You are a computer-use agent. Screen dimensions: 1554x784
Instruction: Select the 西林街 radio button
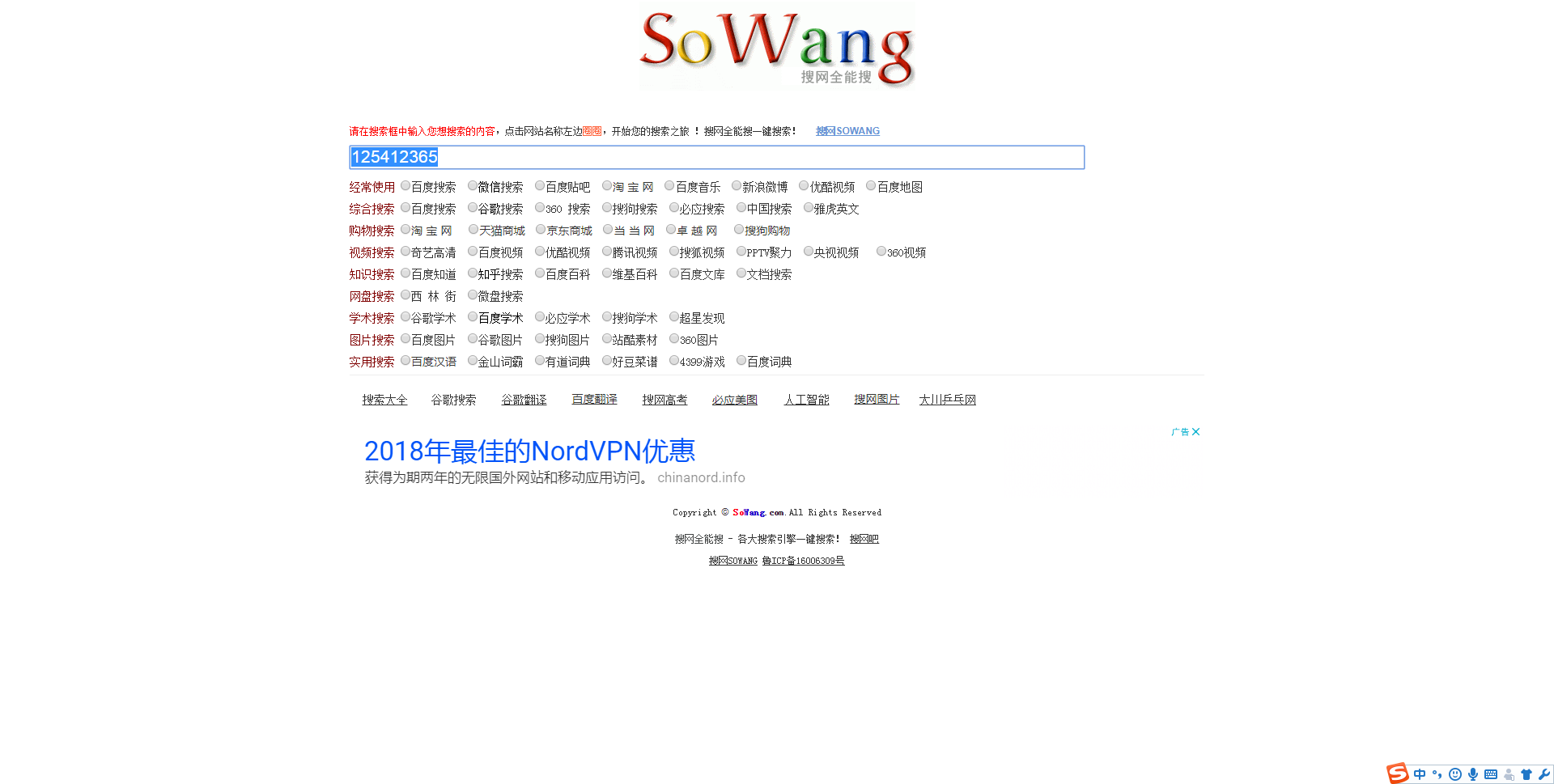coord(405,295)
